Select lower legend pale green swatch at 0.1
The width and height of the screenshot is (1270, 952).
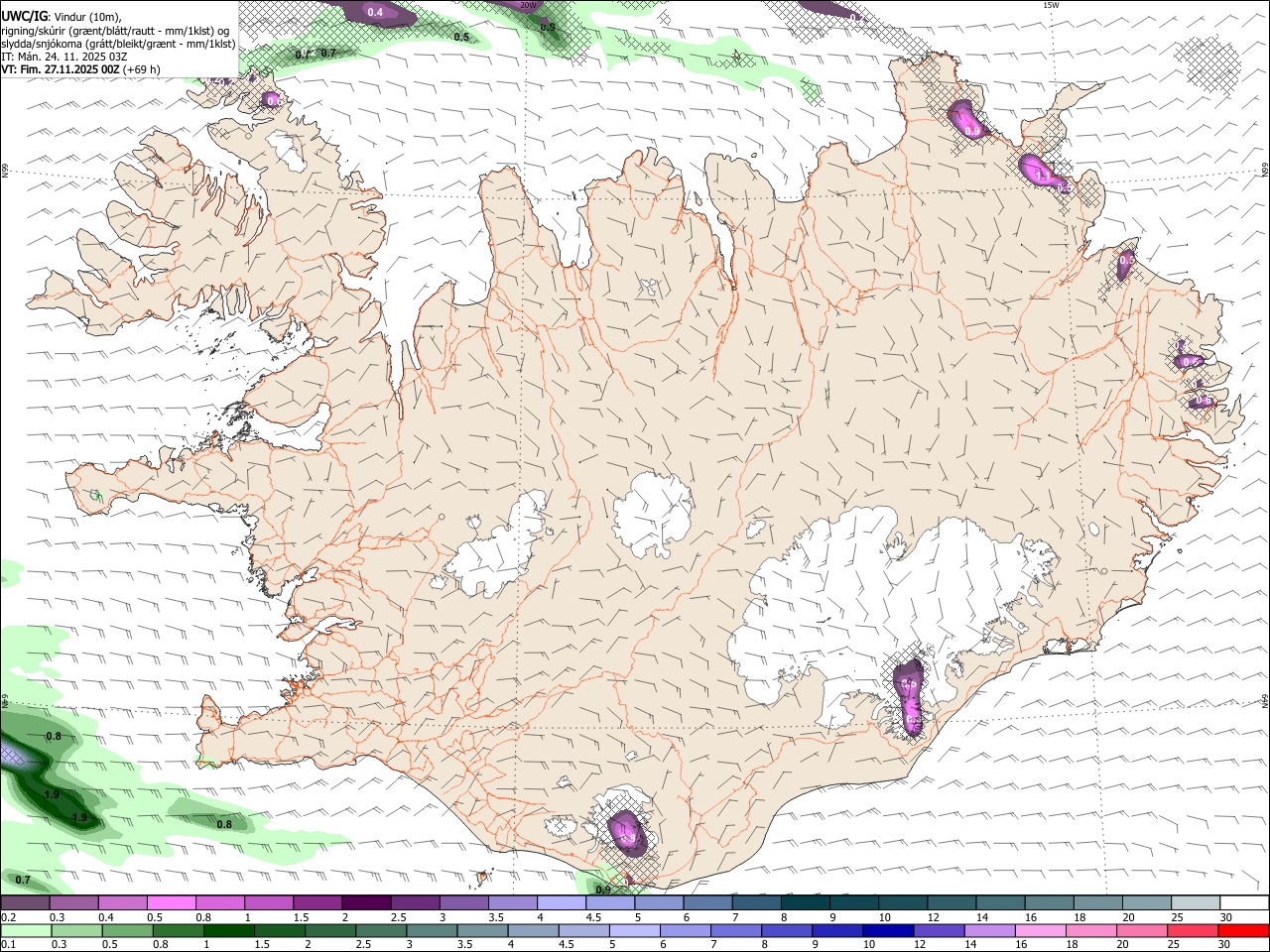[26, 930]
